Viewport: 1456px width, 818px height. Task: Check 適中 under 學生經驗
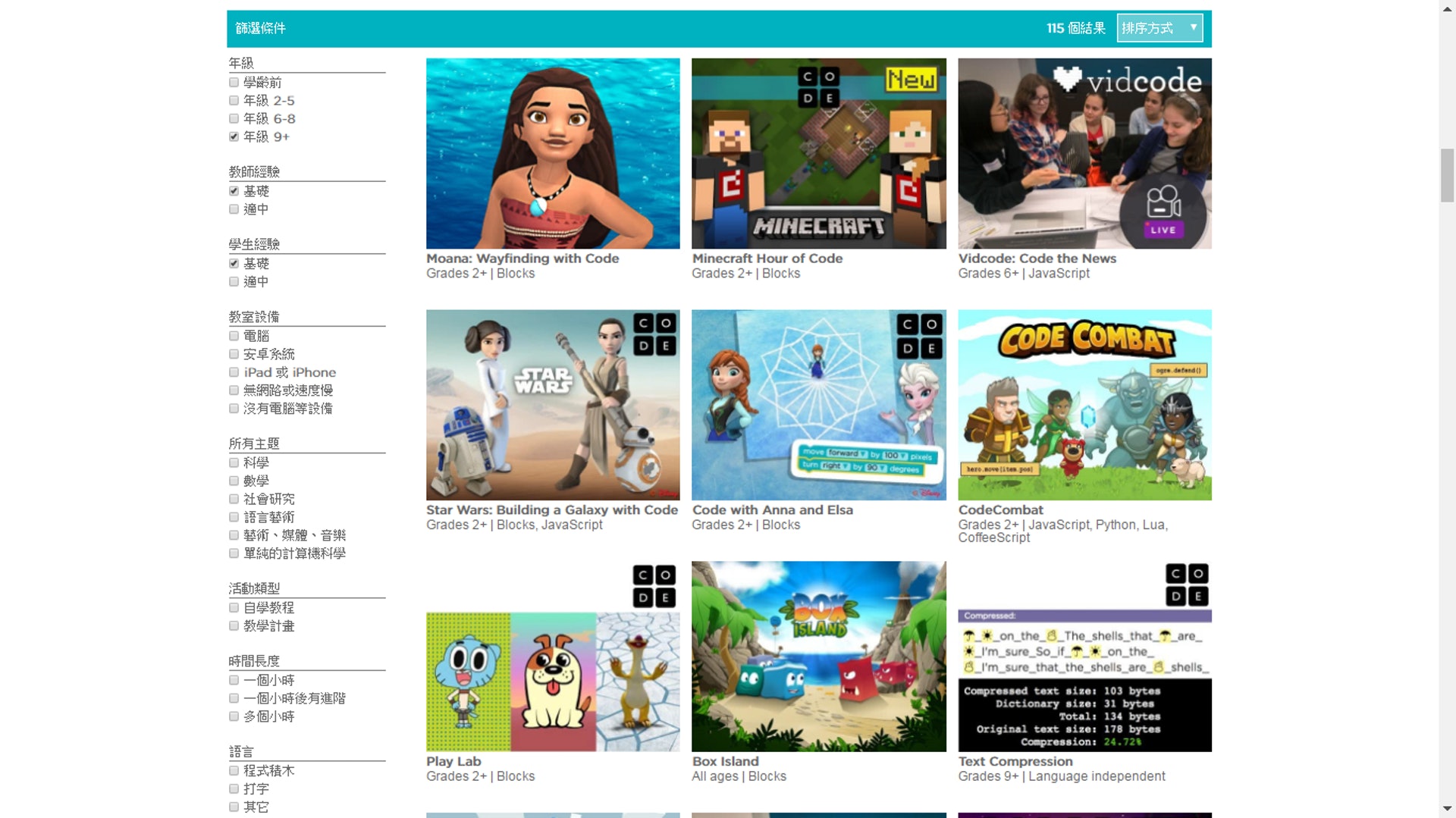click(234, 282)
